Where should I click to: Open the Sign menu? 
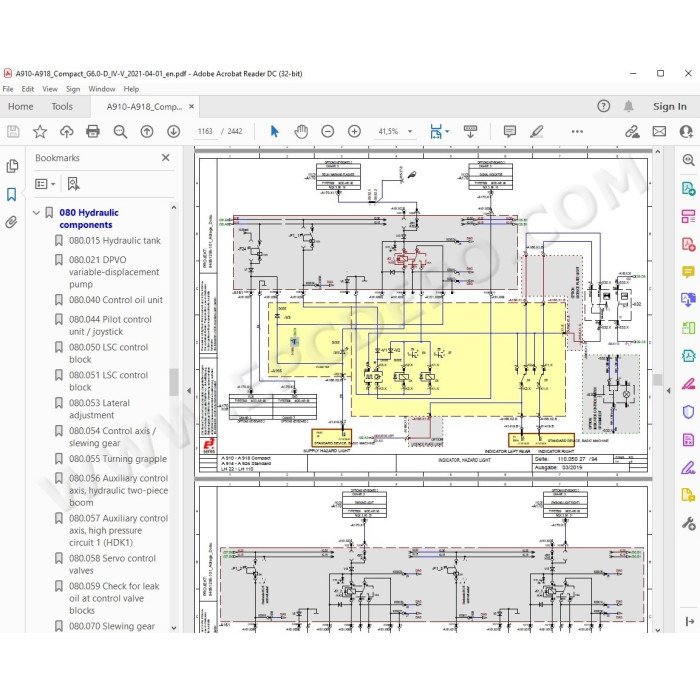[73, 89]
